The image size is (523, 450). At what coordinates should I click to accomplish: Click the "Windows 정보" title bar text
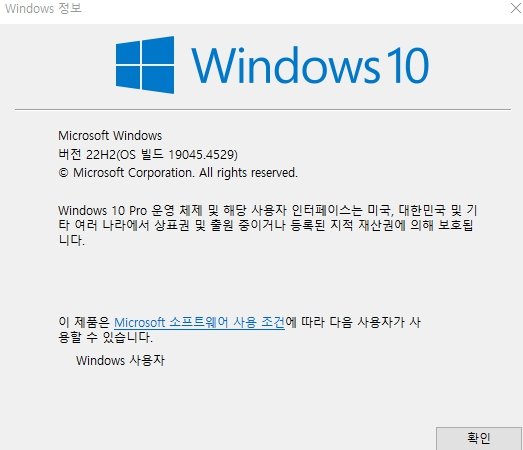point(43,8)
